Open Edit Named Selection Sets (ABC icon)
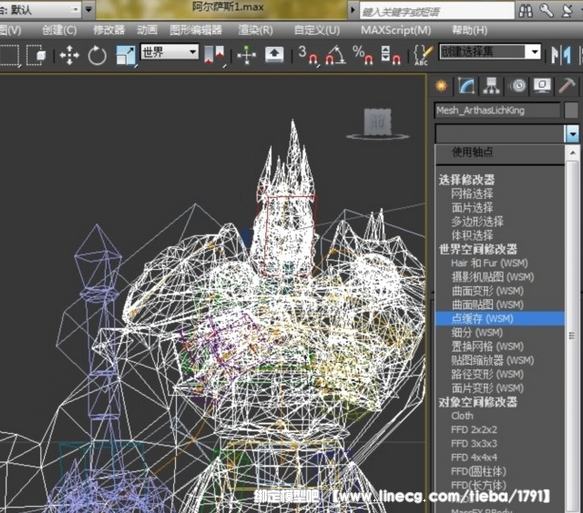This screenshot has height=513, width=583. 423,55
